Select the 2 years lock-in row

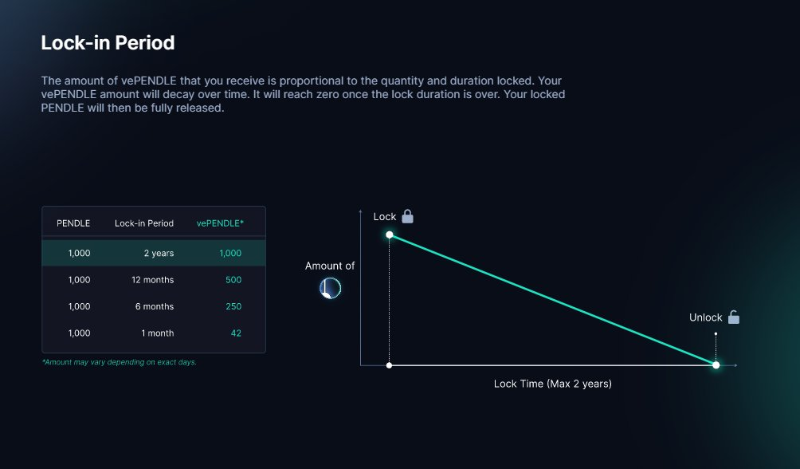tap(154, 253)
